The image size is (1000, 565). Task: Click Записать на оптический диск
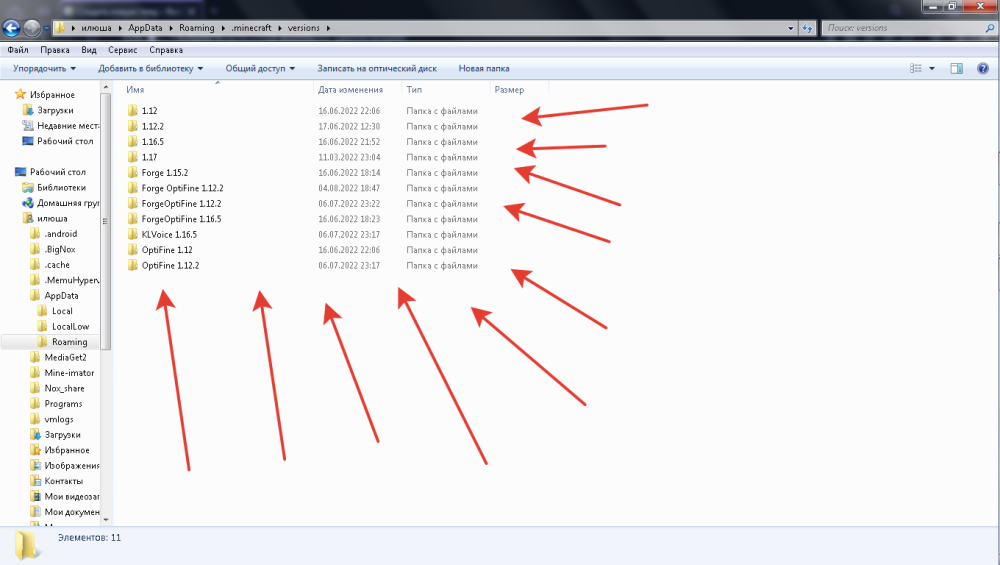point(377,68)
